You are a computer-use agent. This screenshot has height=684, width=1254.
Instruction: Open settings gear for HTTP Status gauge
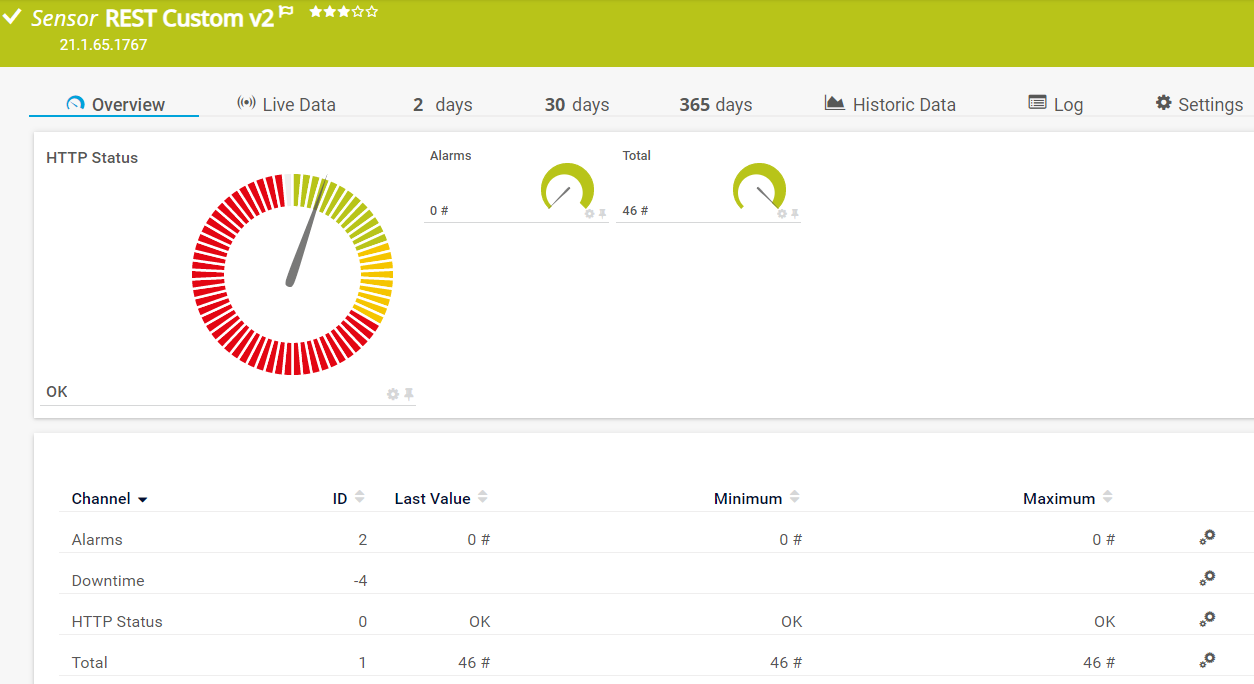pyautogui.click(x=393, y=394)
